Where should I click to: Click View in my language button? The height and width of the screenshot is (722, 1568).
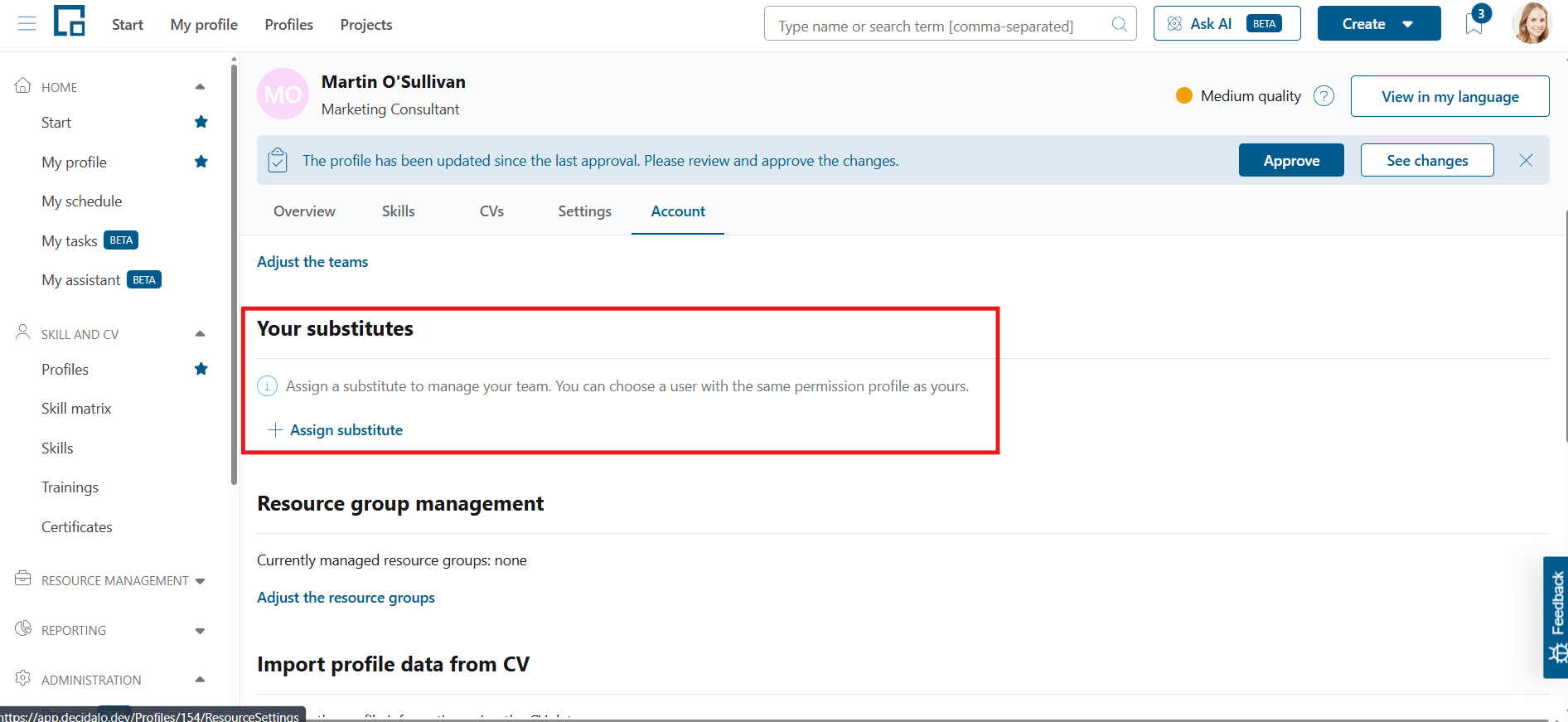(x=1450, y=96)
